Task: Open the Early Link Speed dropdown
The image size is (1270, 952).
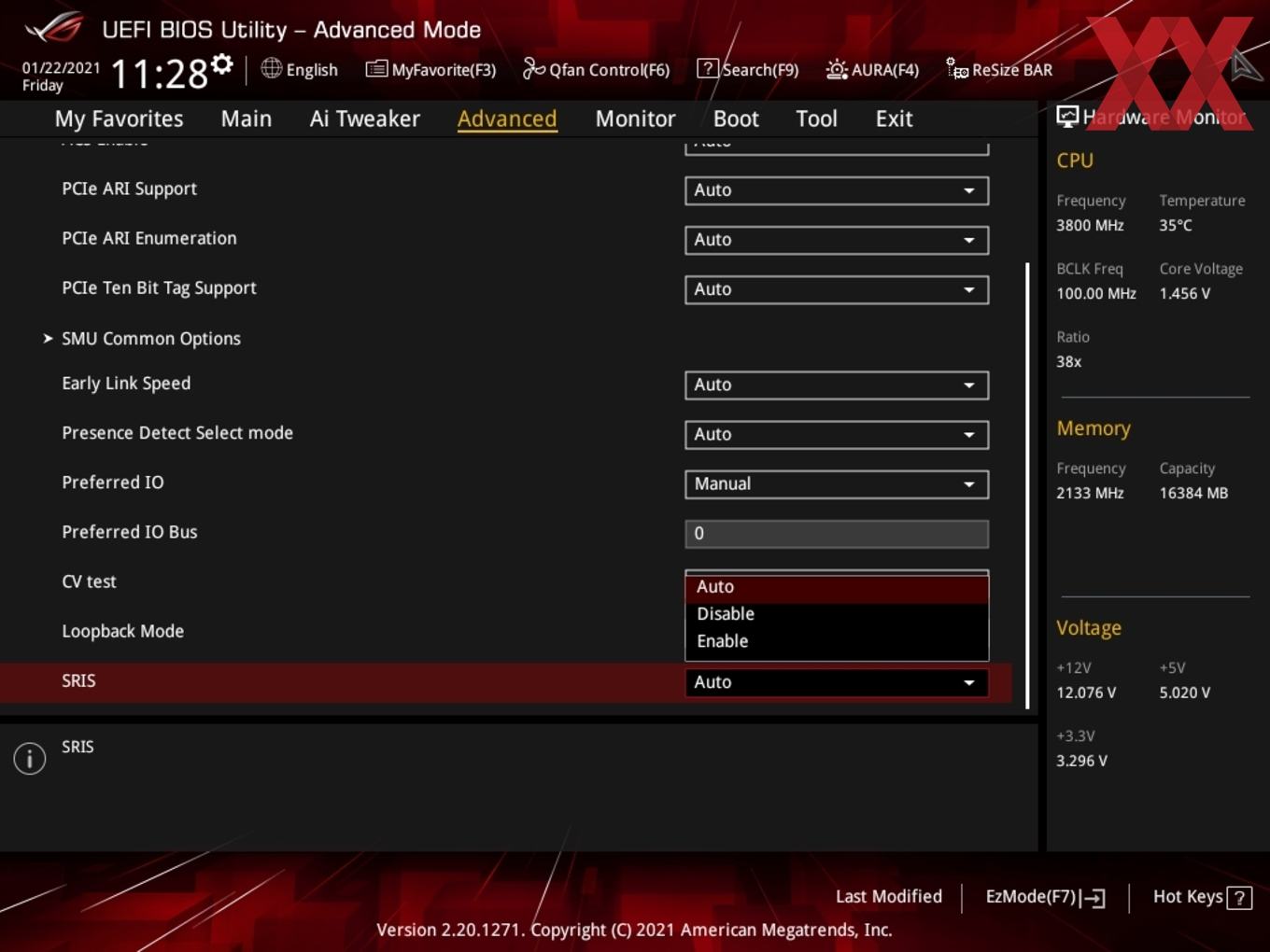Action: (x=837, y=385)
